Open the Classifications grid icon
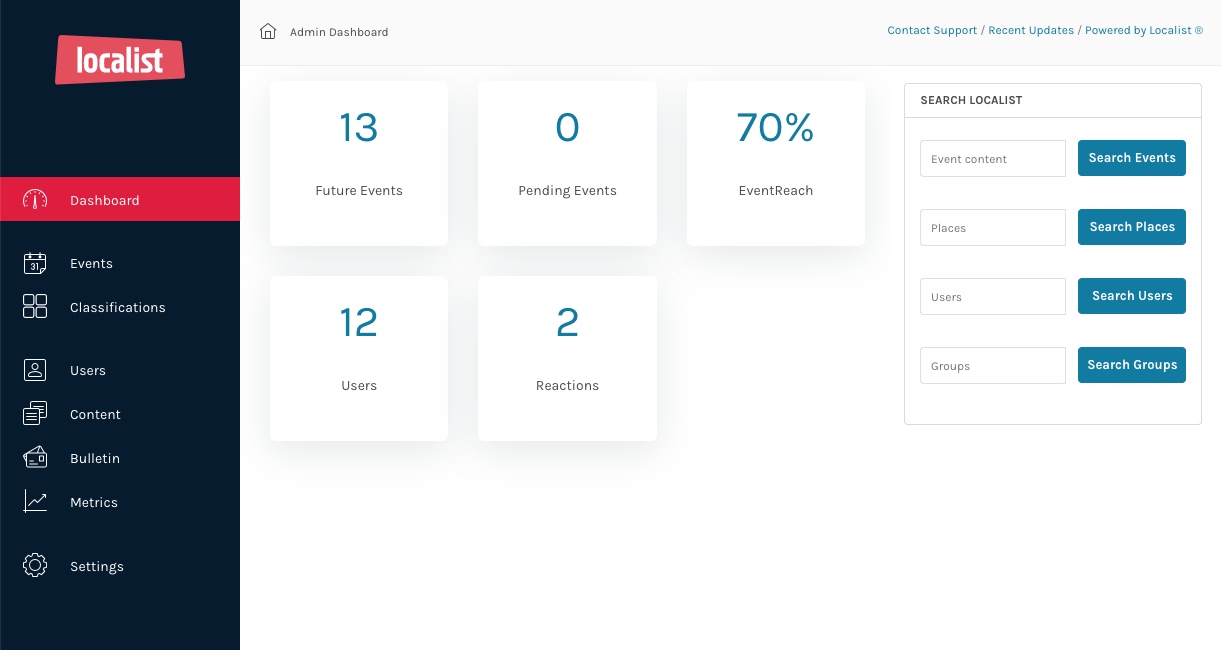This screenshot has width=1221, height=650. [x=35, y=307]
